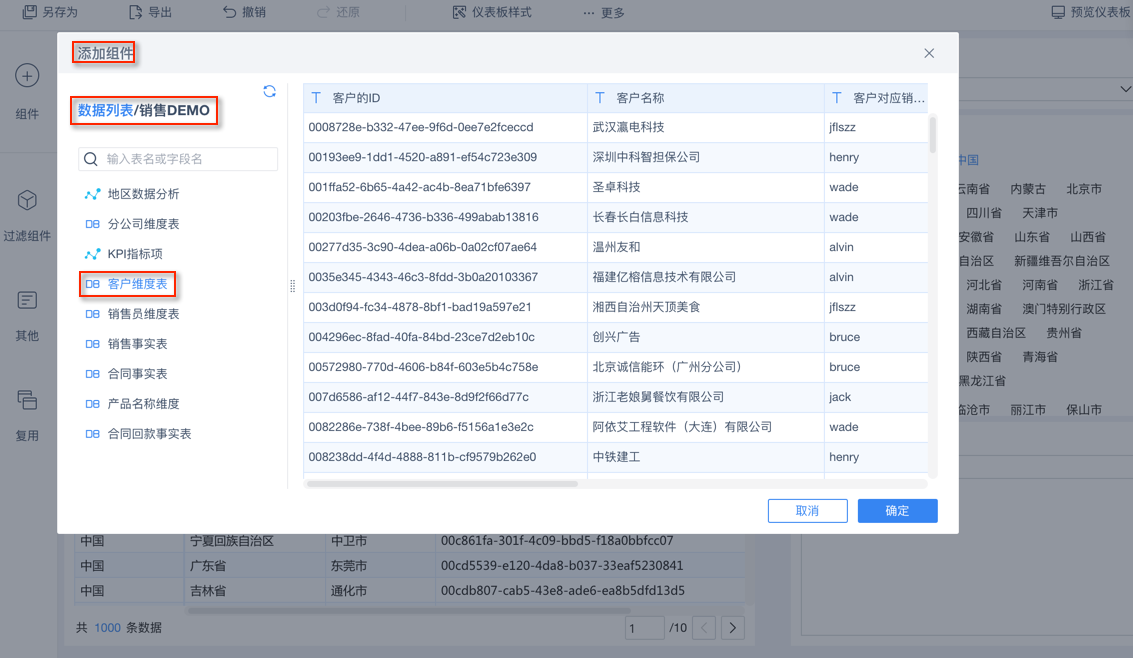Click 另存为 in the top toolbar
This screenshot has width=1133, height=658.
pyautogui.click(x=50, y=12)
